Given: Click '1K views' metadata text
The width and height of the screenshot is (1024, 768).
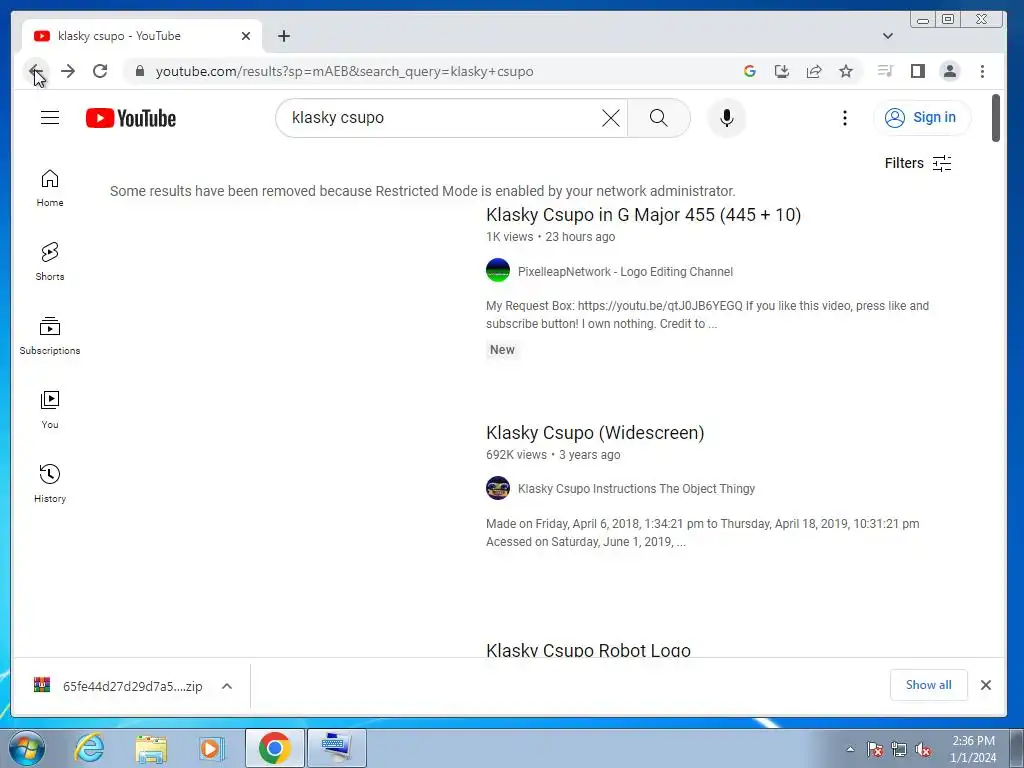Looking at the screenshot, I should point(509,236).
